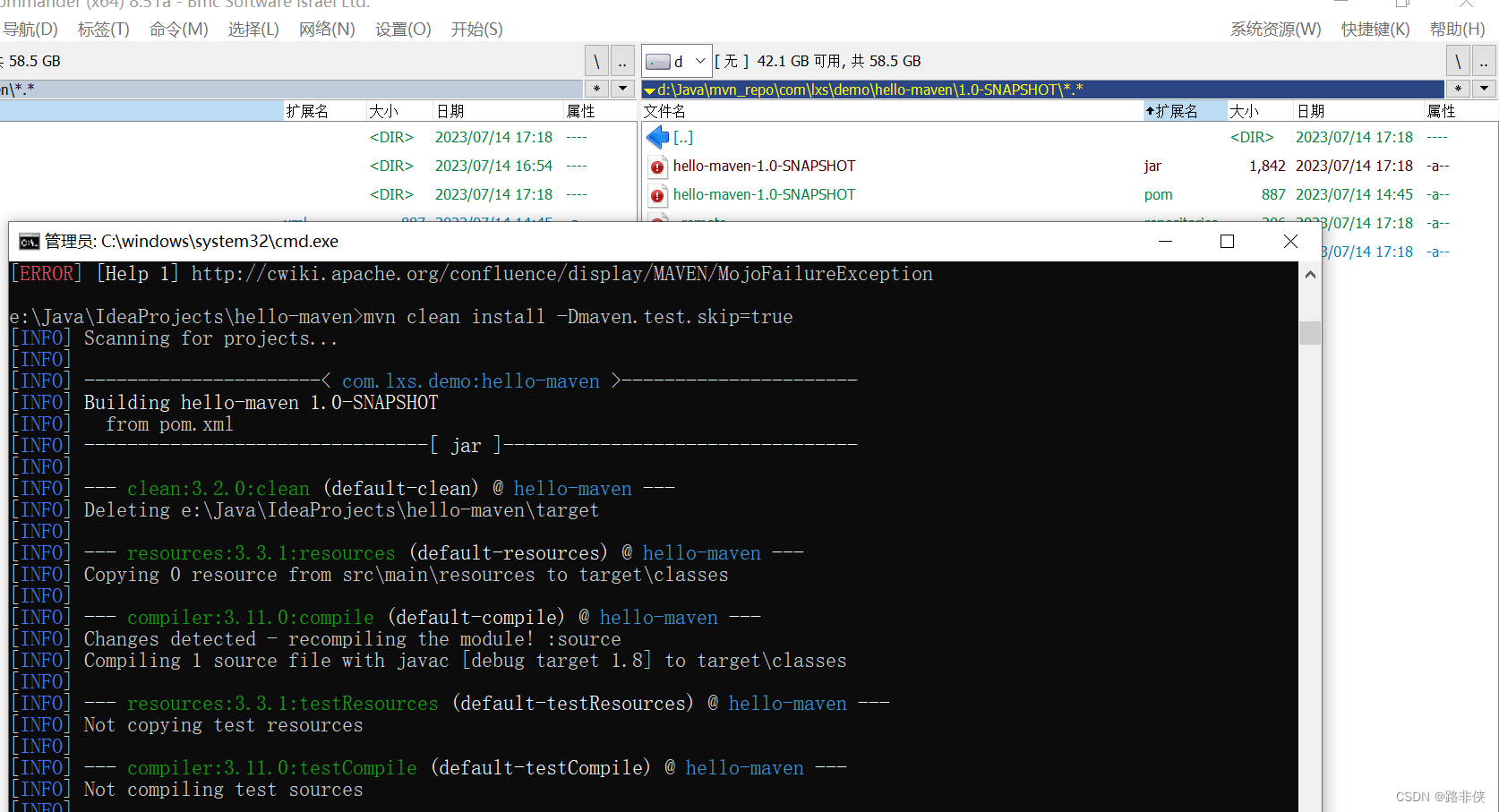
Task: Click the Building hello-maven 1.0-SNAPSHOT line
Action: [x=261, y=403]
